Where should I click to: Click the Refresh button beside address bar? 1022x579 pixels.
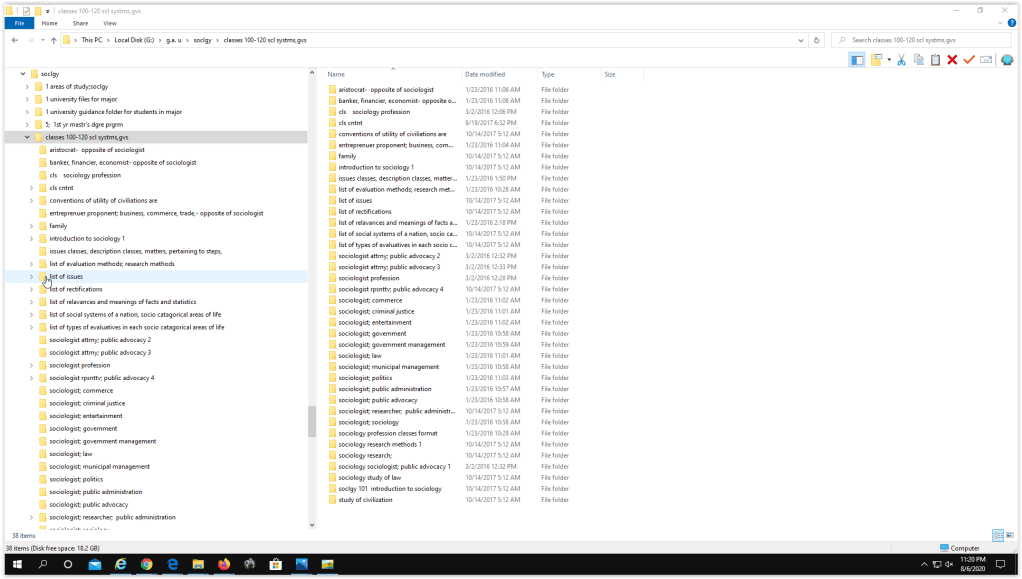(817, 40)
